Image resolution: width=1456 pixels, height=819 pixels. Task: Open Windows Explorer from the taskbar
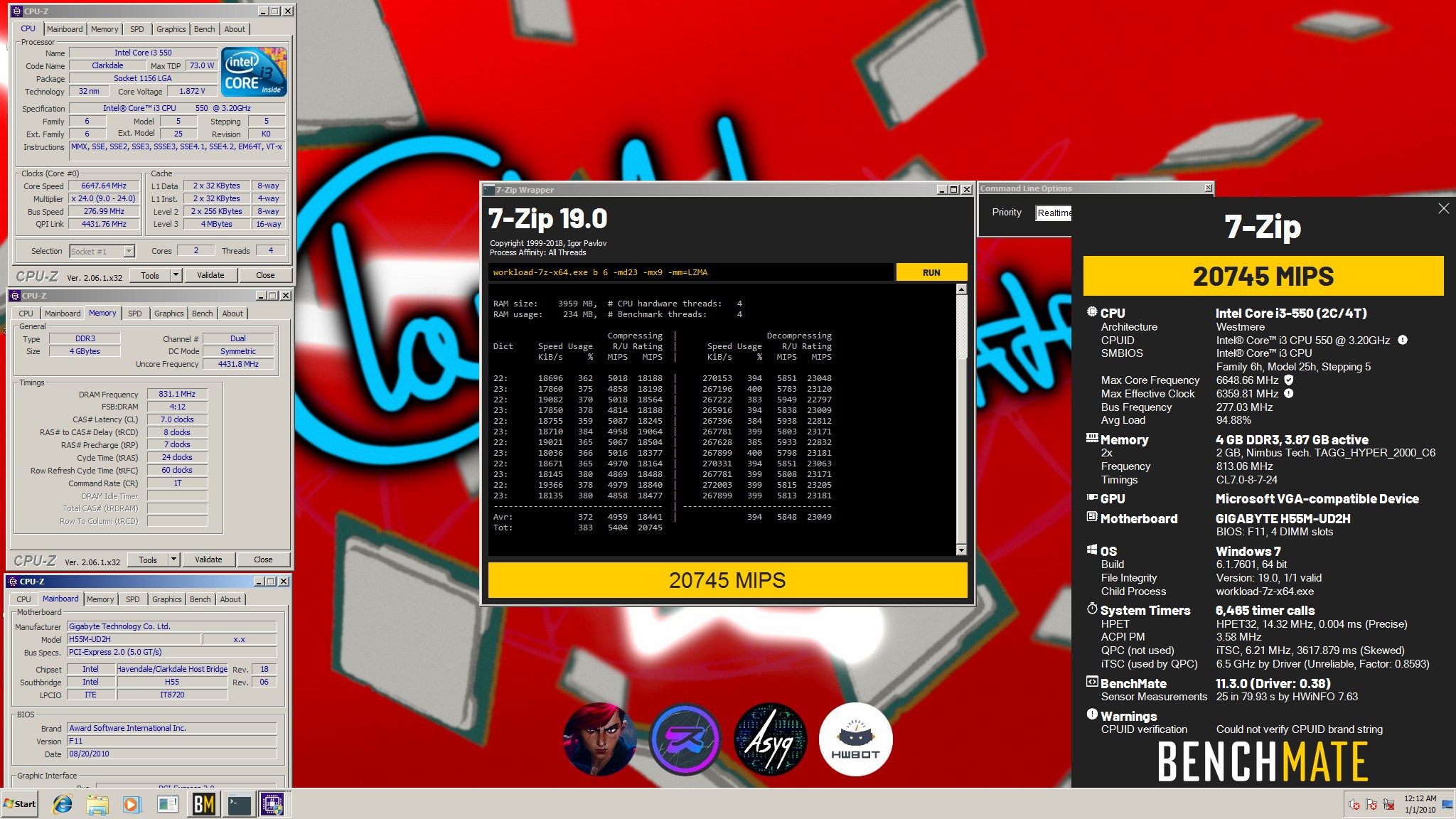click(97, 804)
